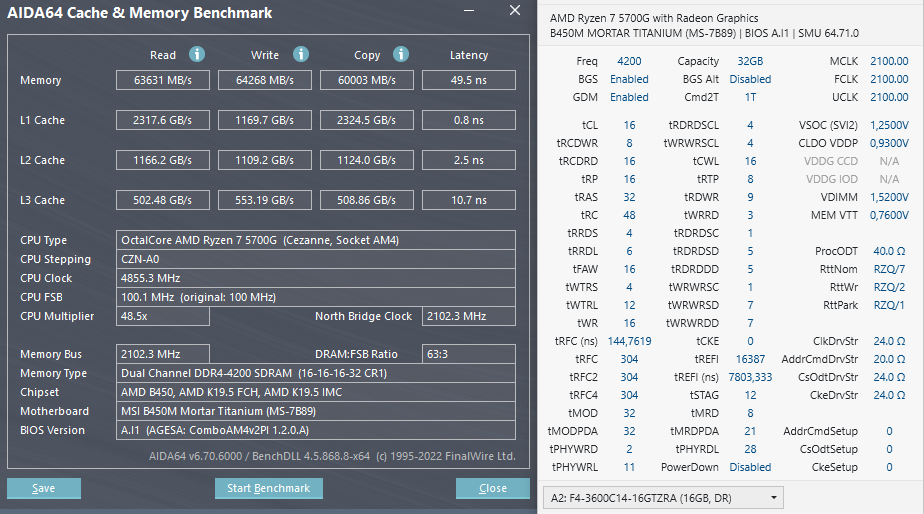Viewport: 924px width, 514px height.
Task: Minimize the AIDA64 benchmark window
Action: click(x=469, y=11)
